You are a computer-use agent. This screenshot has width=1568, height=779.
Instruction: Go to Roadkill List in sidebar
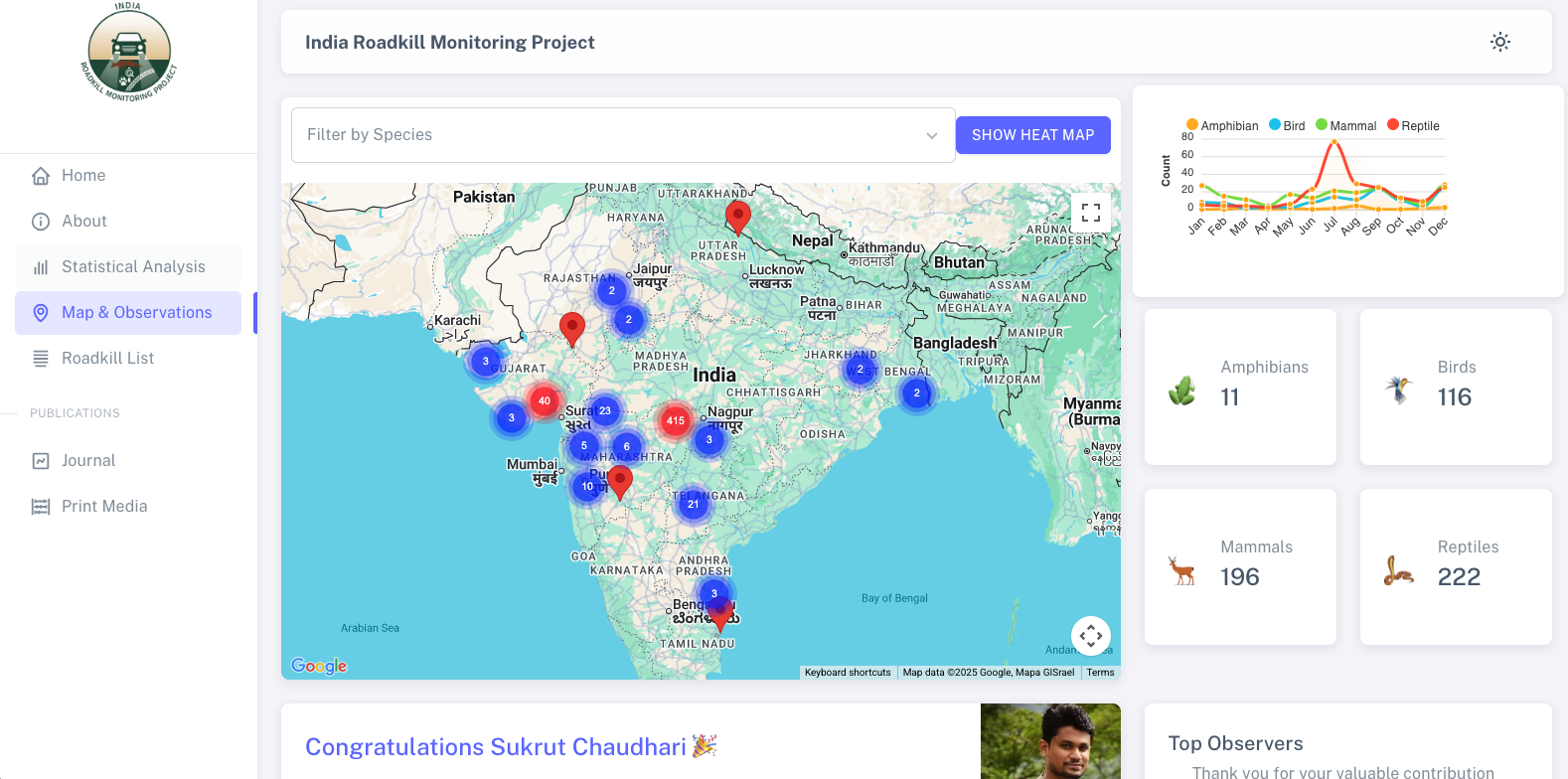click(x=107, y=358)
